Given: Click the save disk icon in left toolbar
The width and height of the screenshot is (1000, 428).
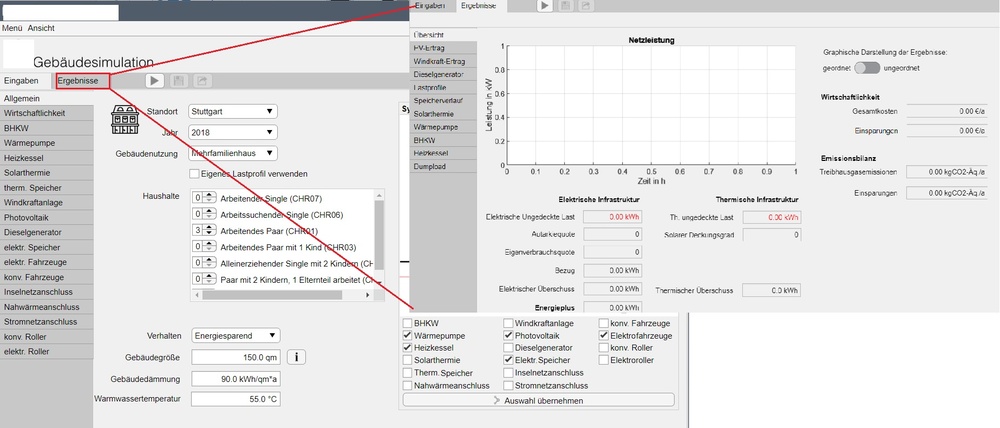Looking at the screenshot, I should pyautogui.click(x=179, y=81).
